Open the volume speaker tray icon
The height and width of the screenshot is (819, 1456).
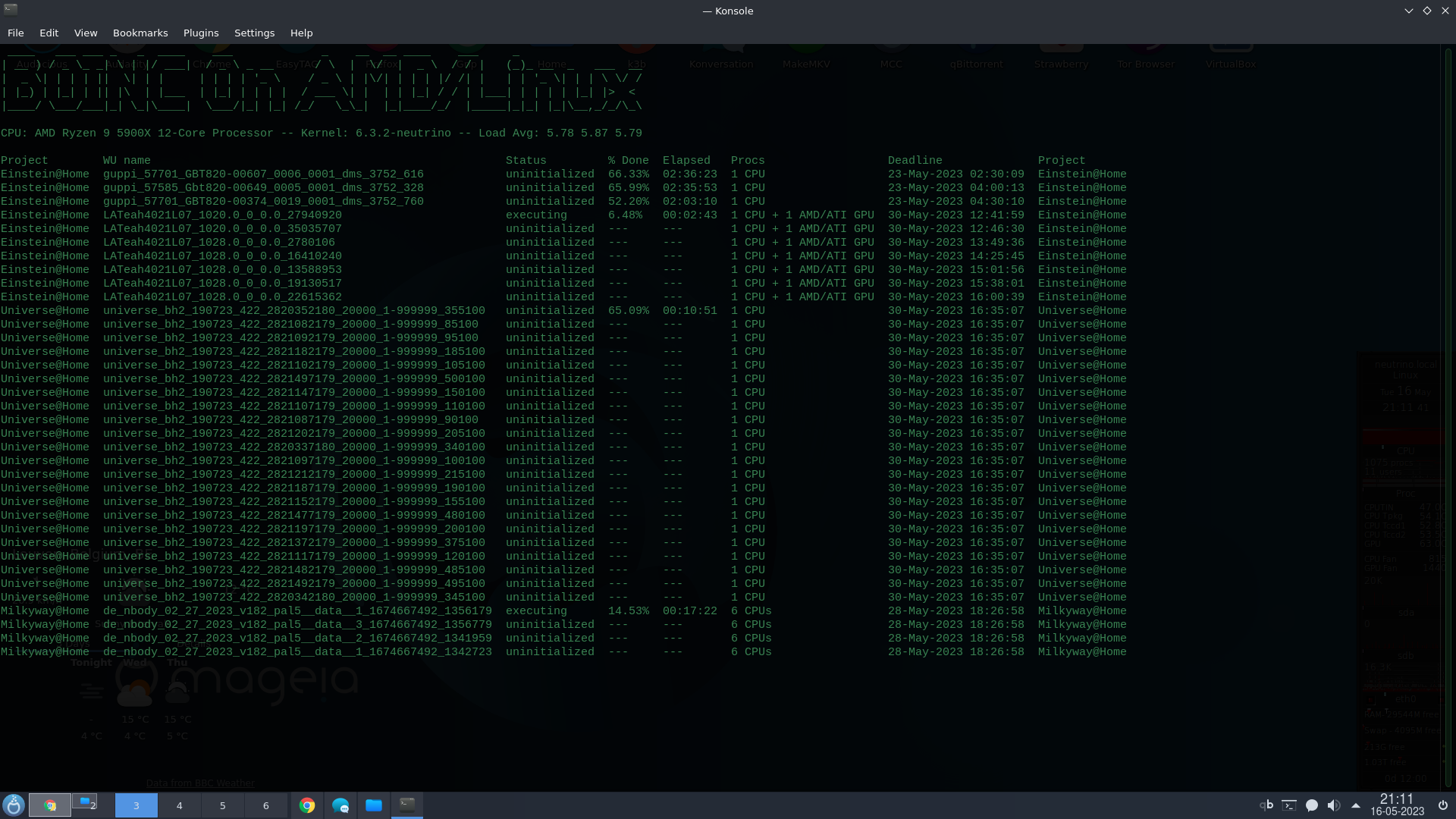(1334, 805)
